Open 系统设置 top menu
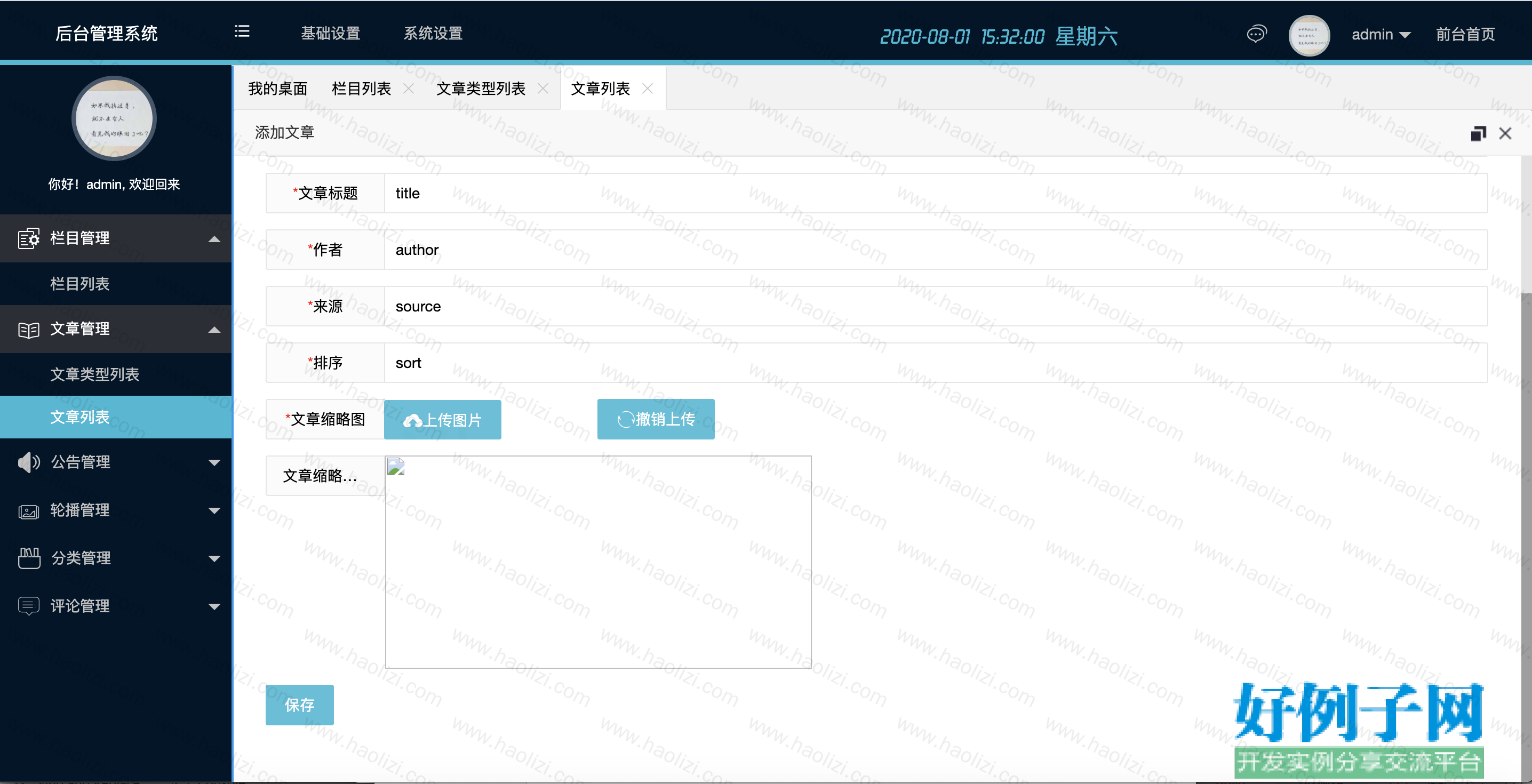 pyautogui.click(x=433, y=33)
